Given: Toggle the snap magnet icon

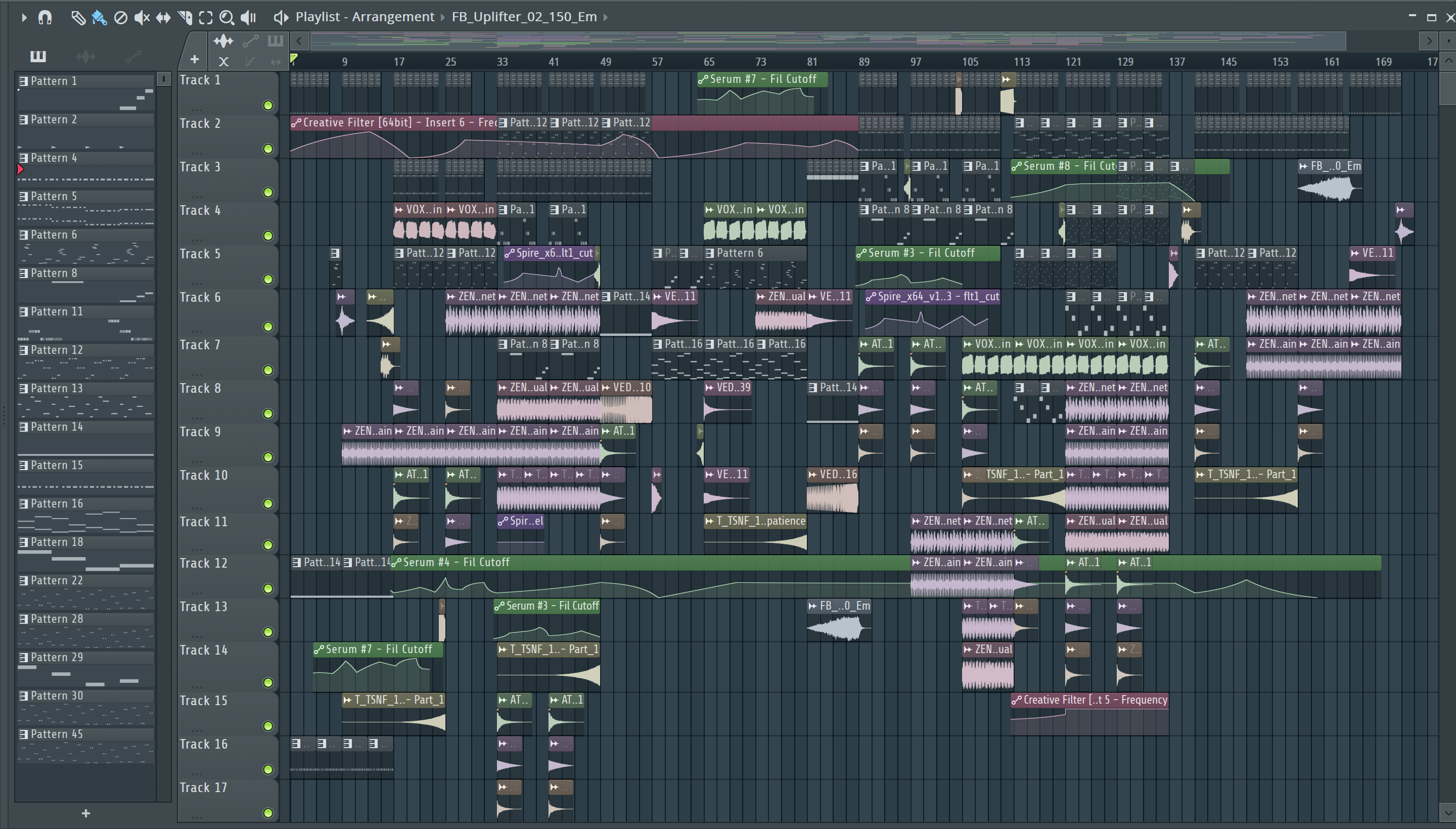Looking at the screenshot, I should [45, 18].
